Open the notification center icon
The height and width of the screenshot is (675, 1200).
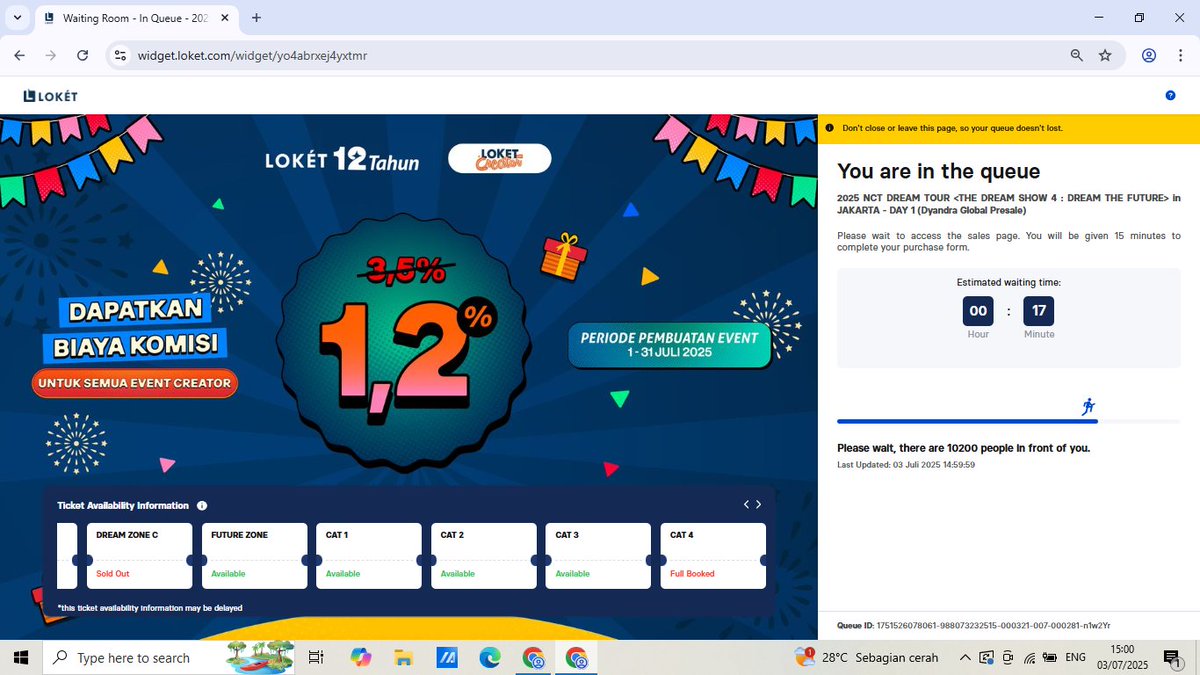[1173, 657]
